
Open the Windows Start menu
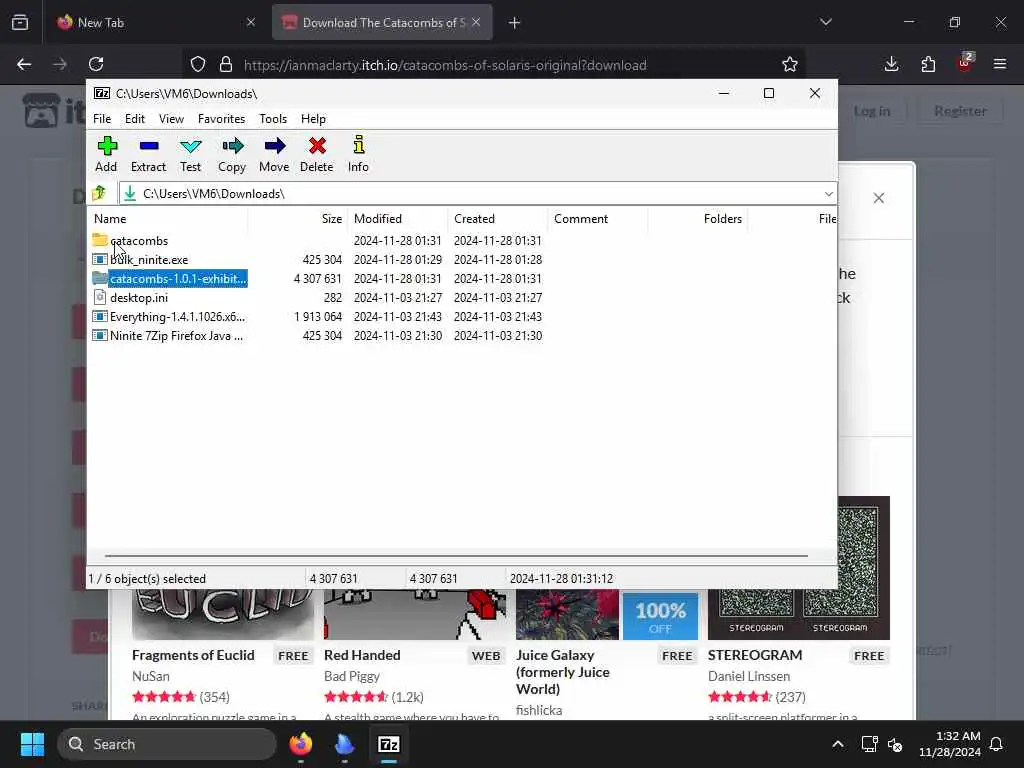32,744
